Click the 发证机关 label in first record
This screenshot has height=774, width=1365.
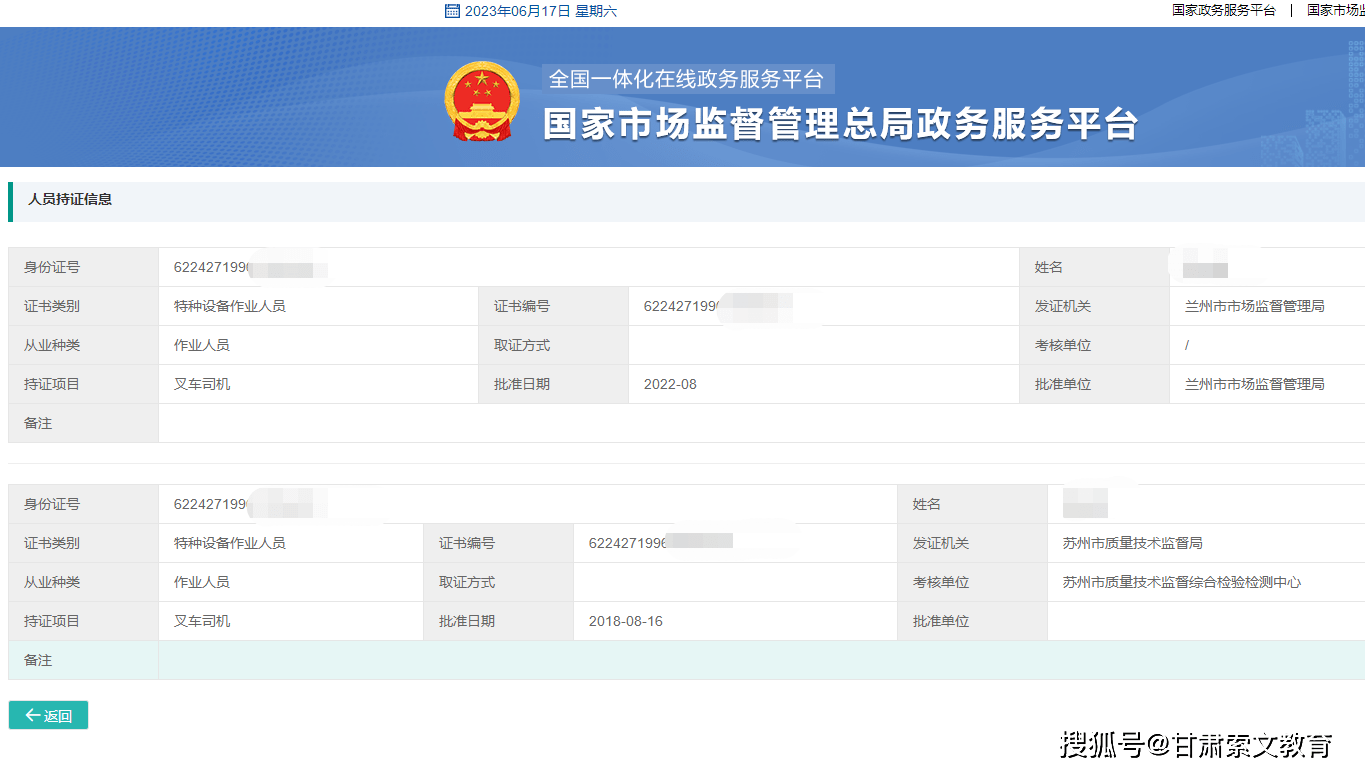(1063, 306)
